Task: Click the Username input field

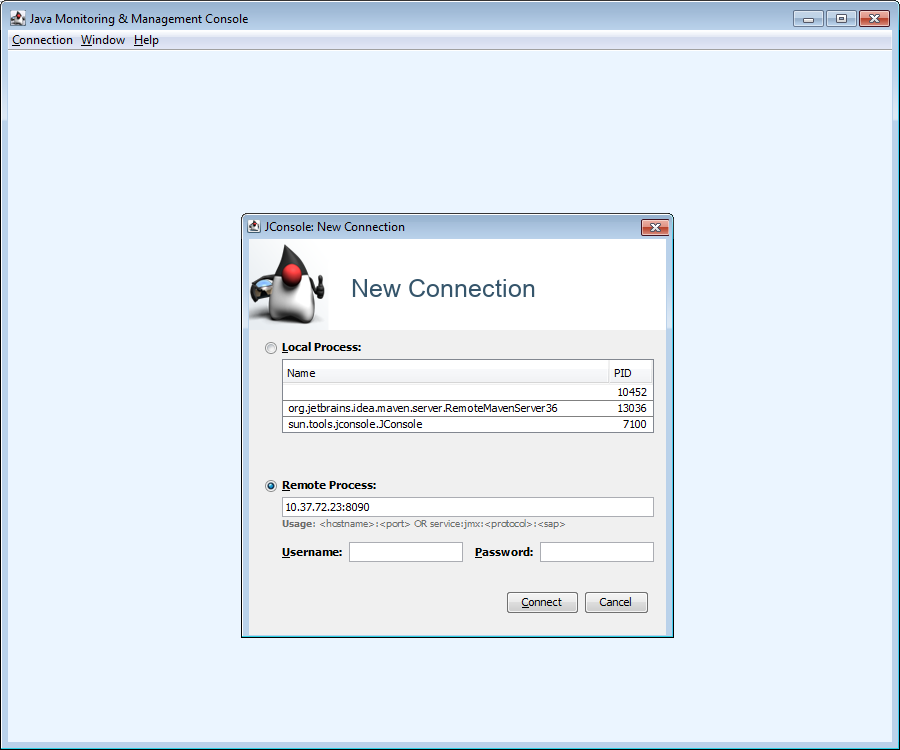Action: pos(406,552)
